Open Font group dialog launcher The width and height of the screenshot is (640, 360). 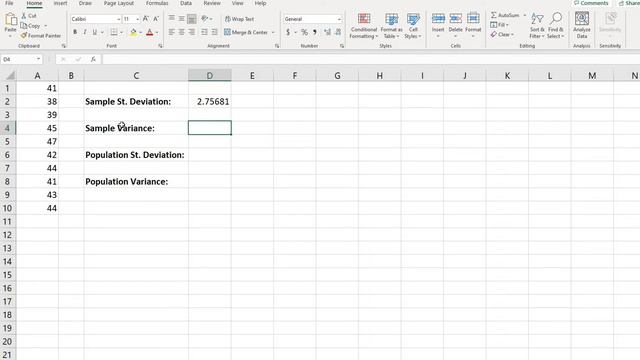(160, 46)
